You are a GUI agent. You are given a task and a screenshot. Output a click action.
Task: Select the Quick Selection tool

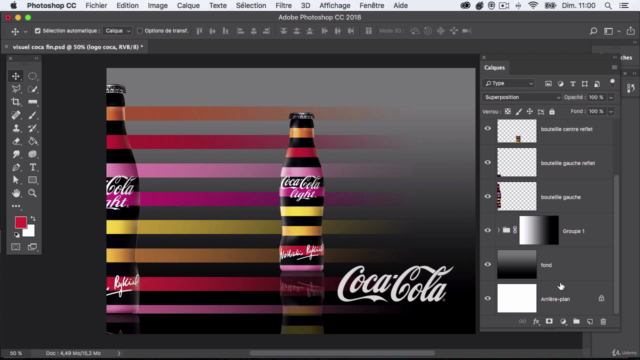tap(32, 89)
